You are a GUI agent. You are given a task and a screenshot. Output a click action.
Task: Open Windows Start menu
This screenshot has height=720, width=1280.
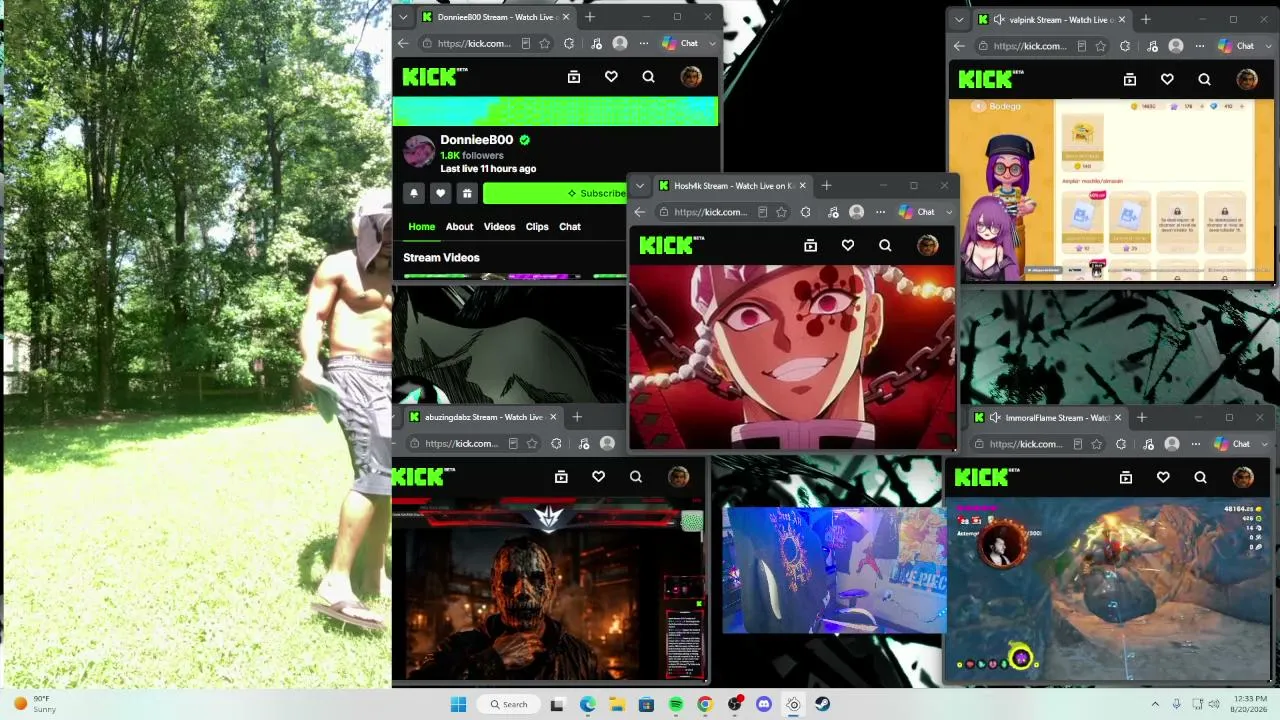(458, 704)
